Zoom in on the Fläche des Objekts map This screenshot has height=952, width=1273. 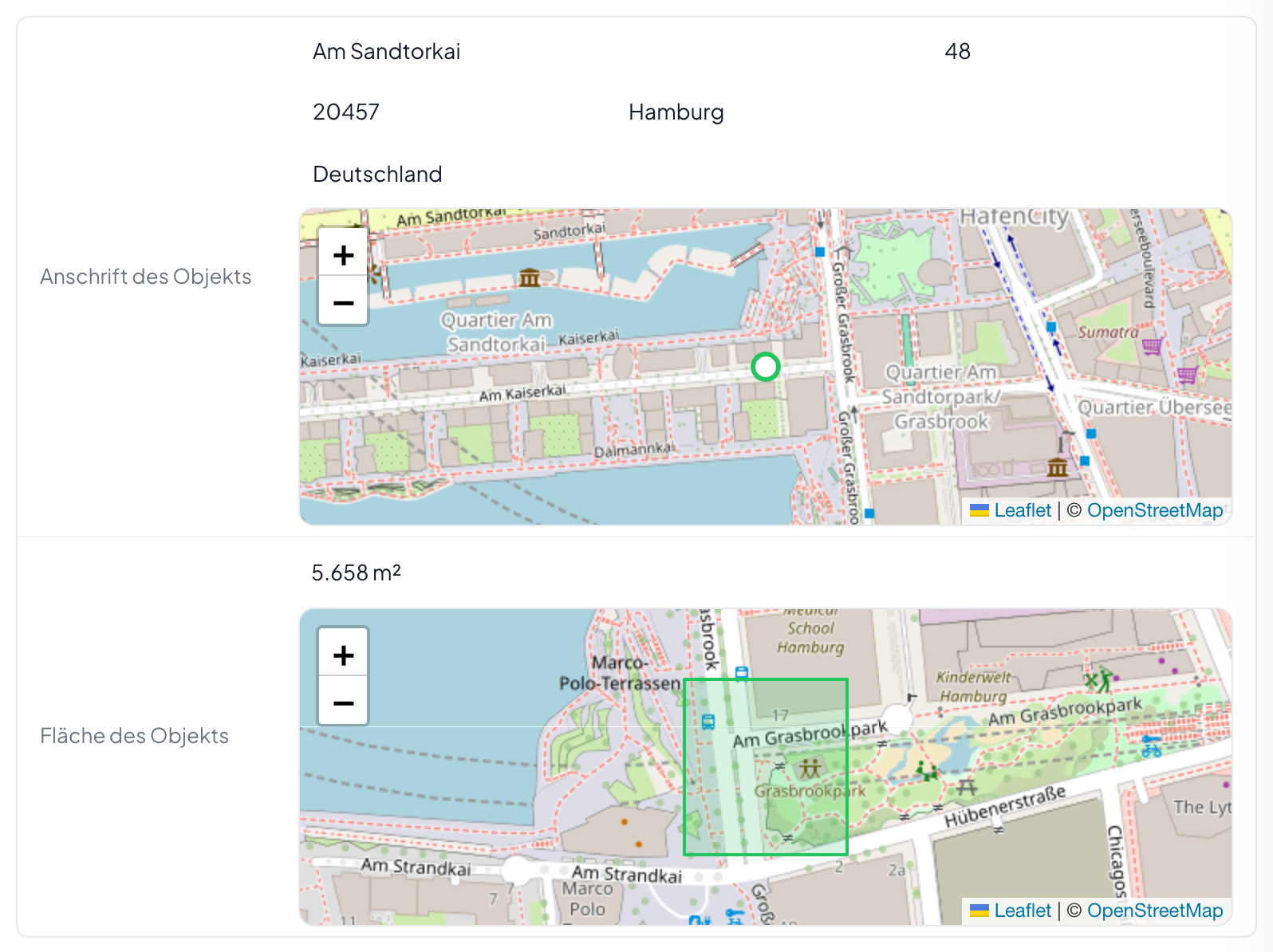343,655
